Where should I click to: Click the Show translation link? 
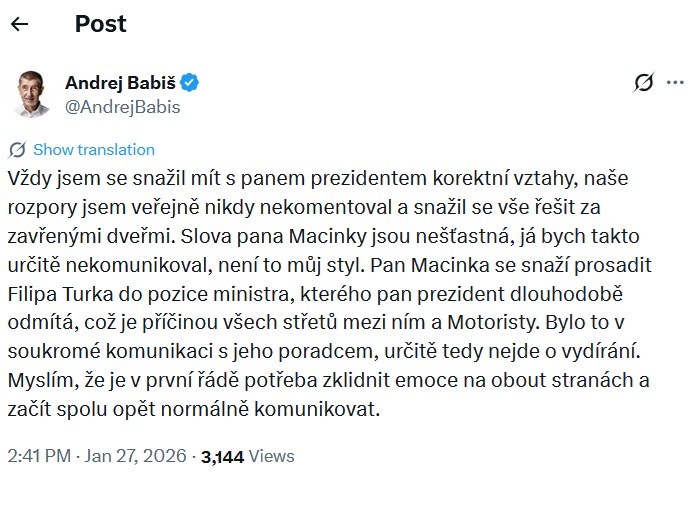(94, 150)
